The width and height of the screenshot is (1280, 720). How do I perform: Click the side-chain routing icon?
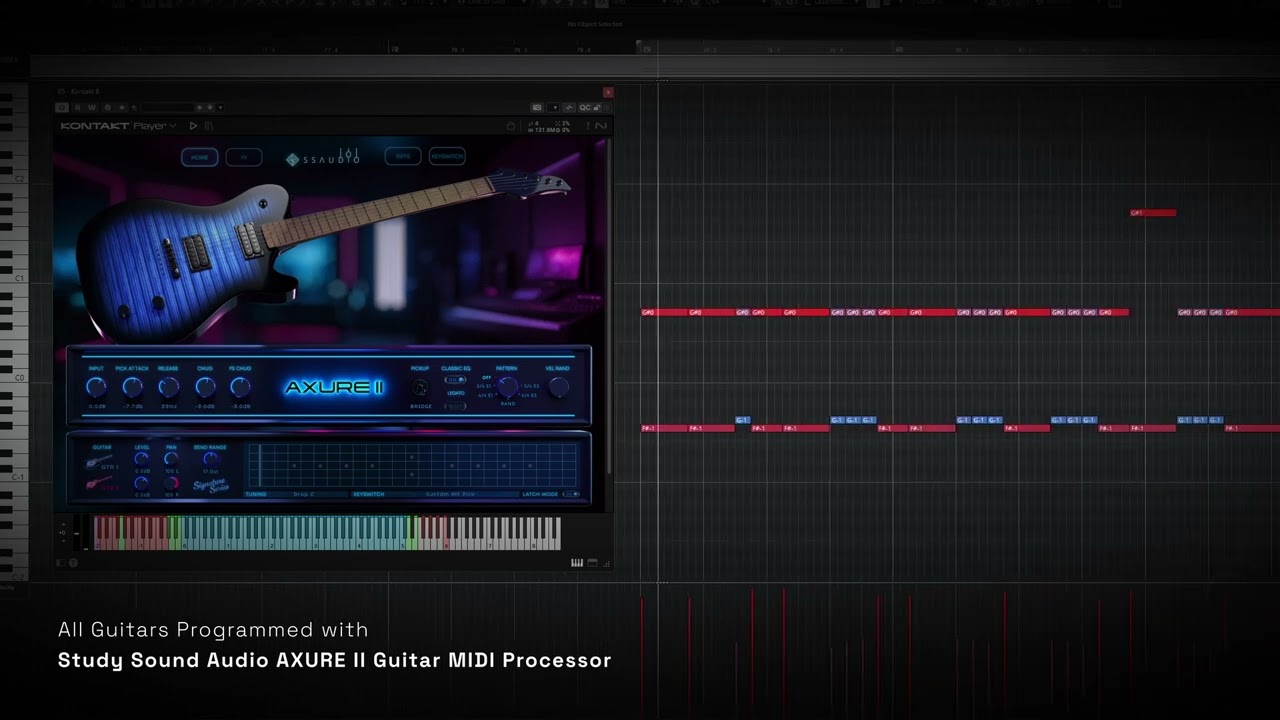coord(569,107)
